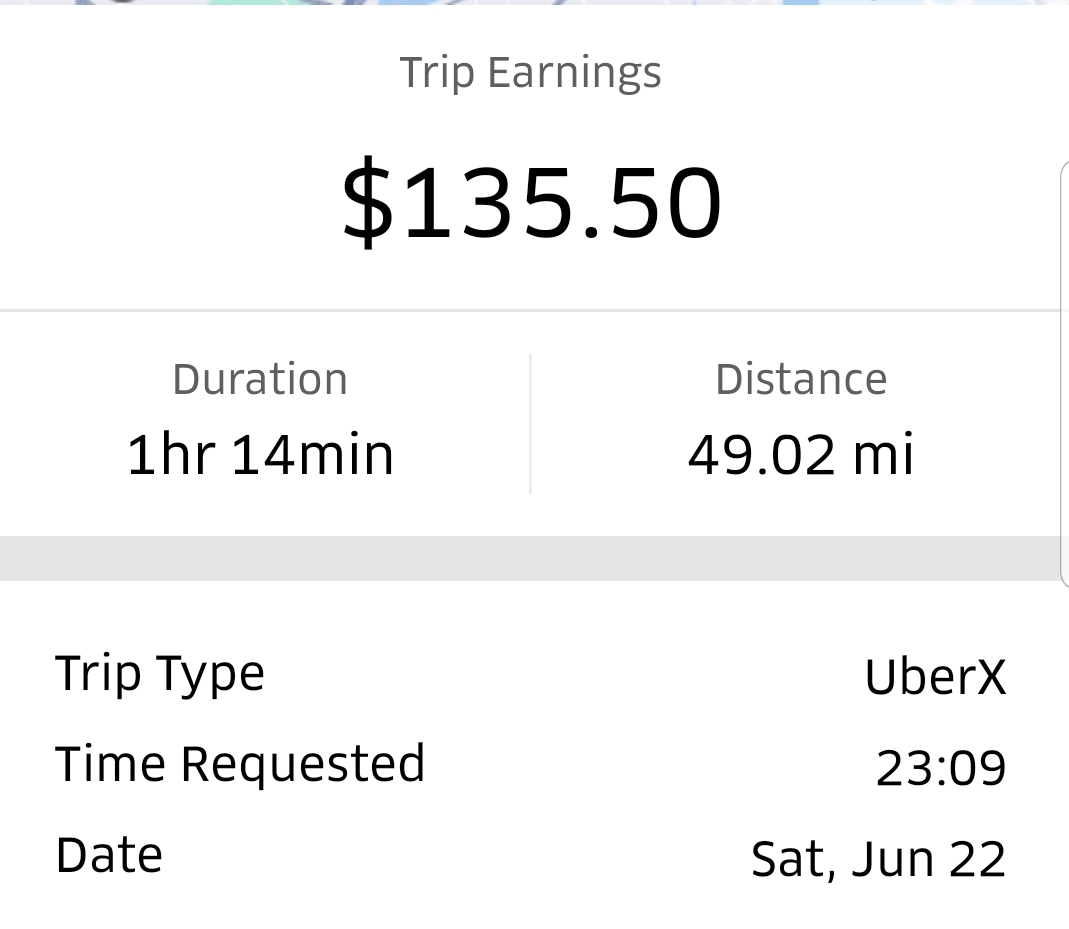Tap the dollar sign in the earnings total

coord(368,203)
